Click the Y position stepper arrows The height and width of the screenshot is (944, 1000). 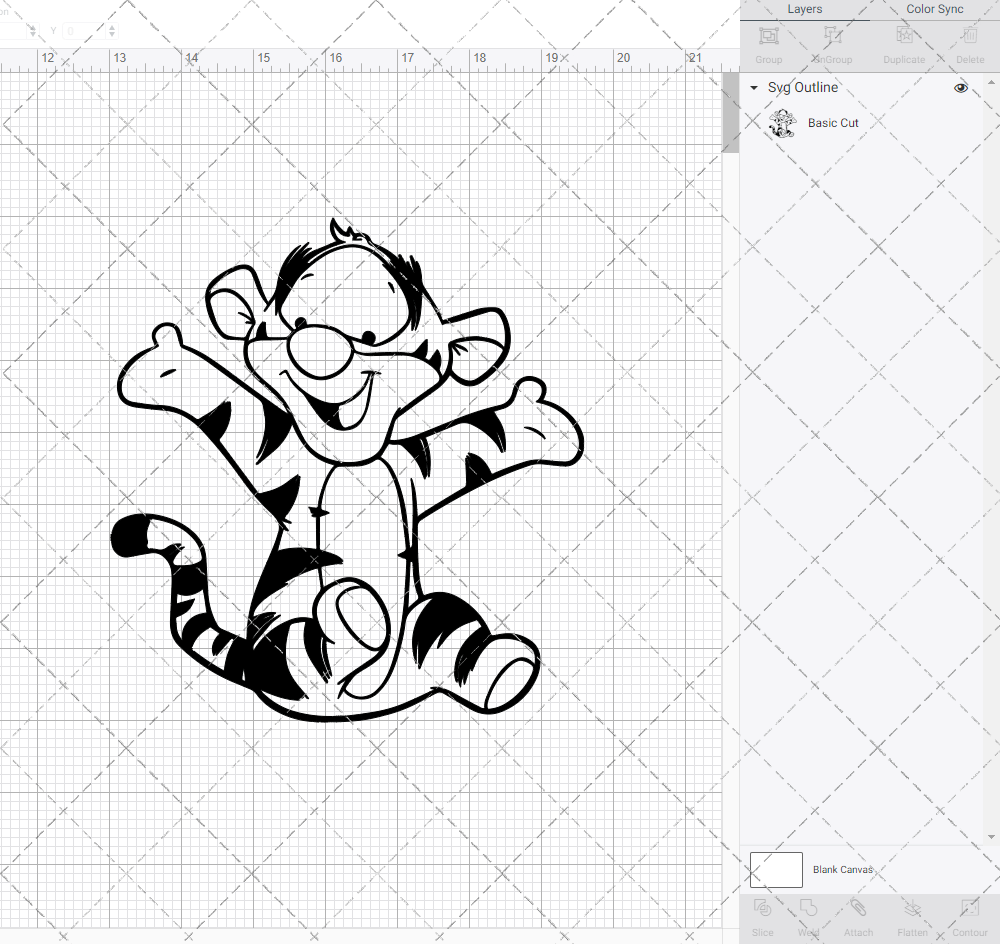112,31
